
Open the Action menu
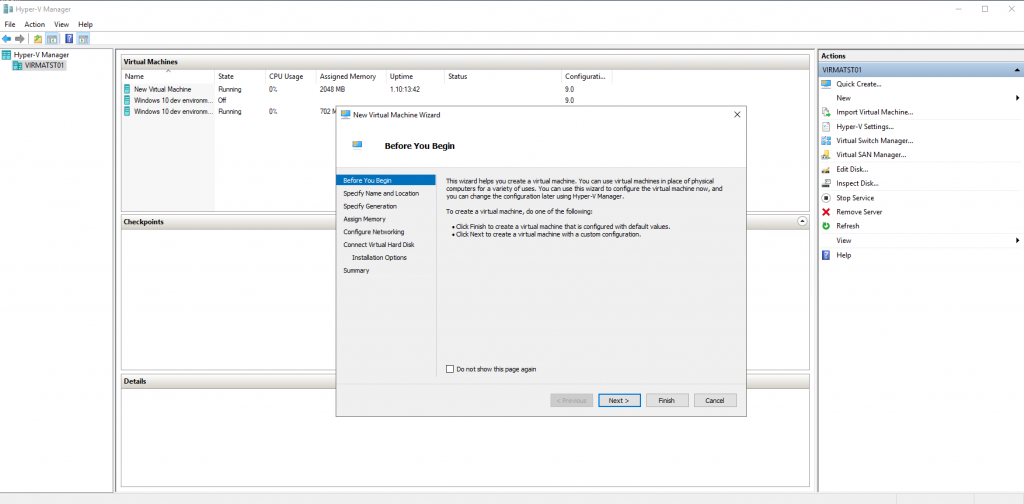click(x=35, y=24)
